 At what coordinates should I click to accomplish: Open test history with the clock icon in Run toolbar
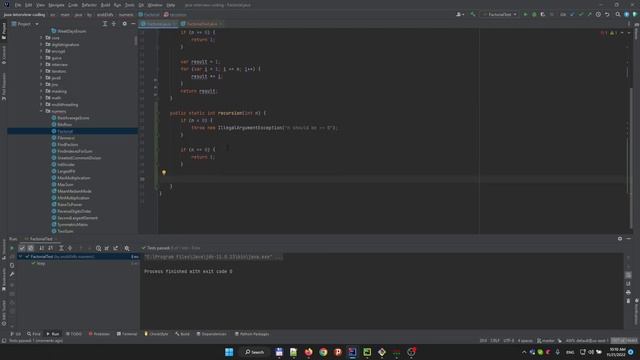point(98,248)
